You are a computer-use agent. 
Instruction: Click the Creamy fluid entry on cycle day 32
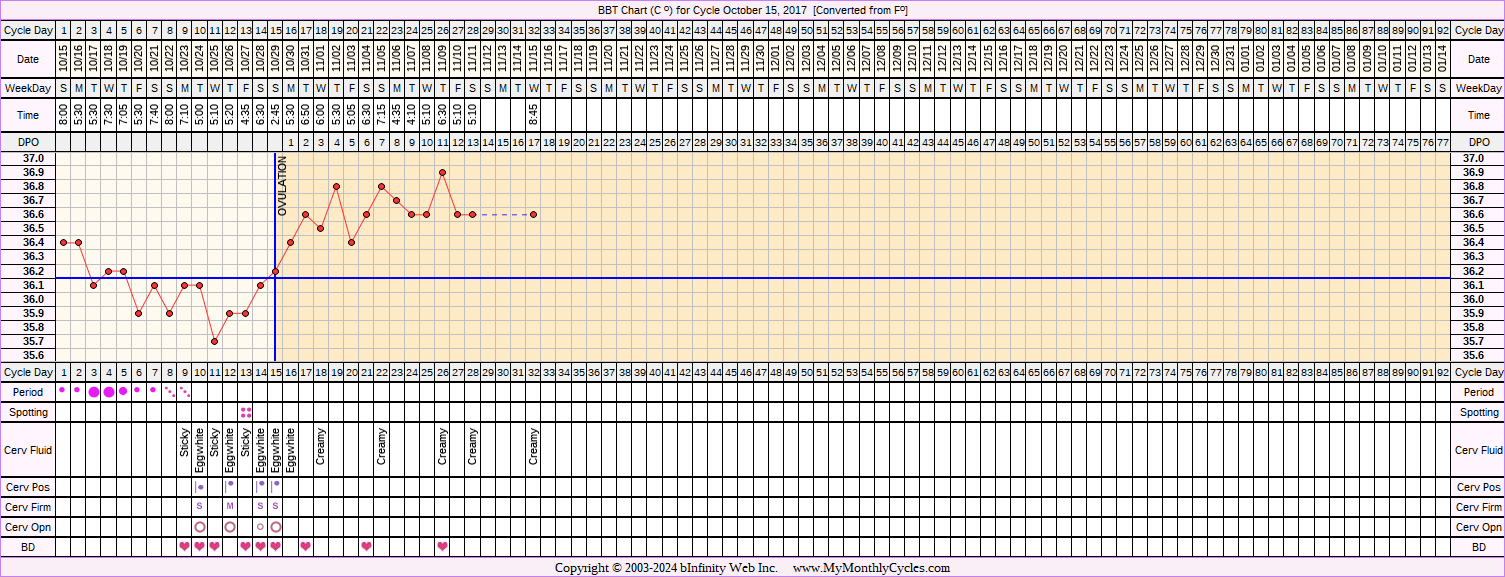pos(533,447)
